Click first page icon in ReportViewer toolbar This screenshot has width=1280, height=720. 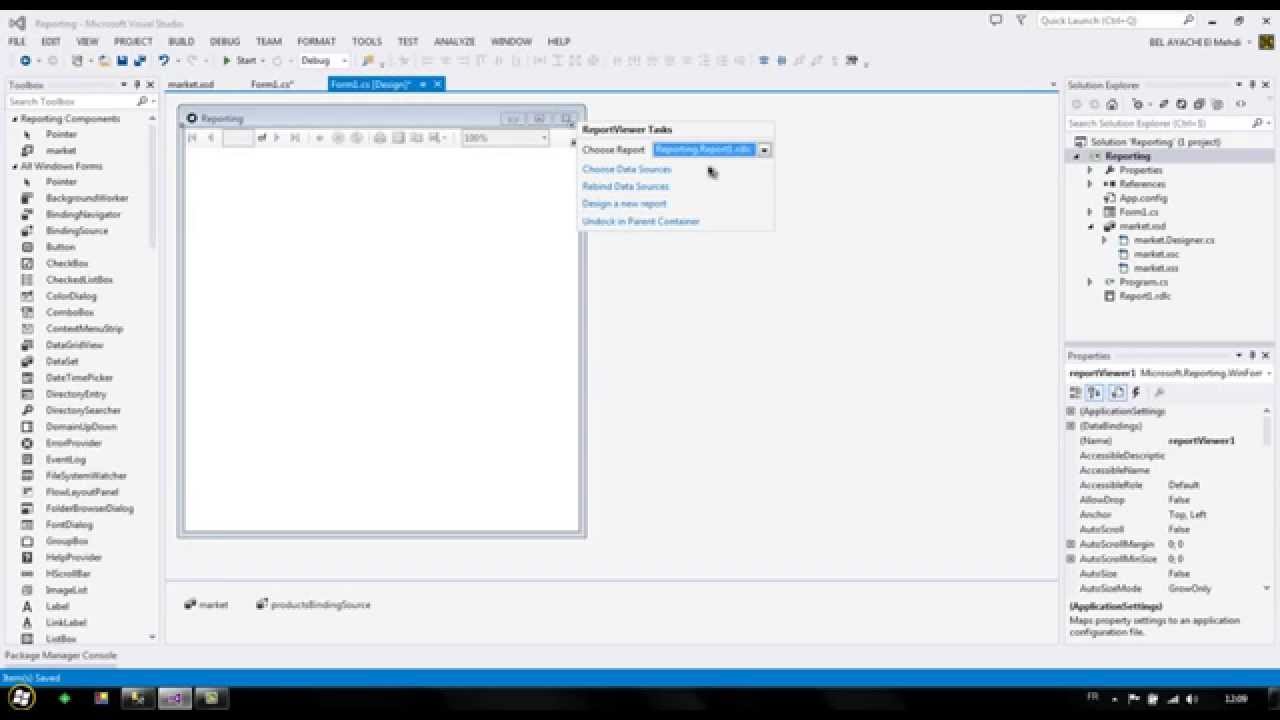(193, 138)
